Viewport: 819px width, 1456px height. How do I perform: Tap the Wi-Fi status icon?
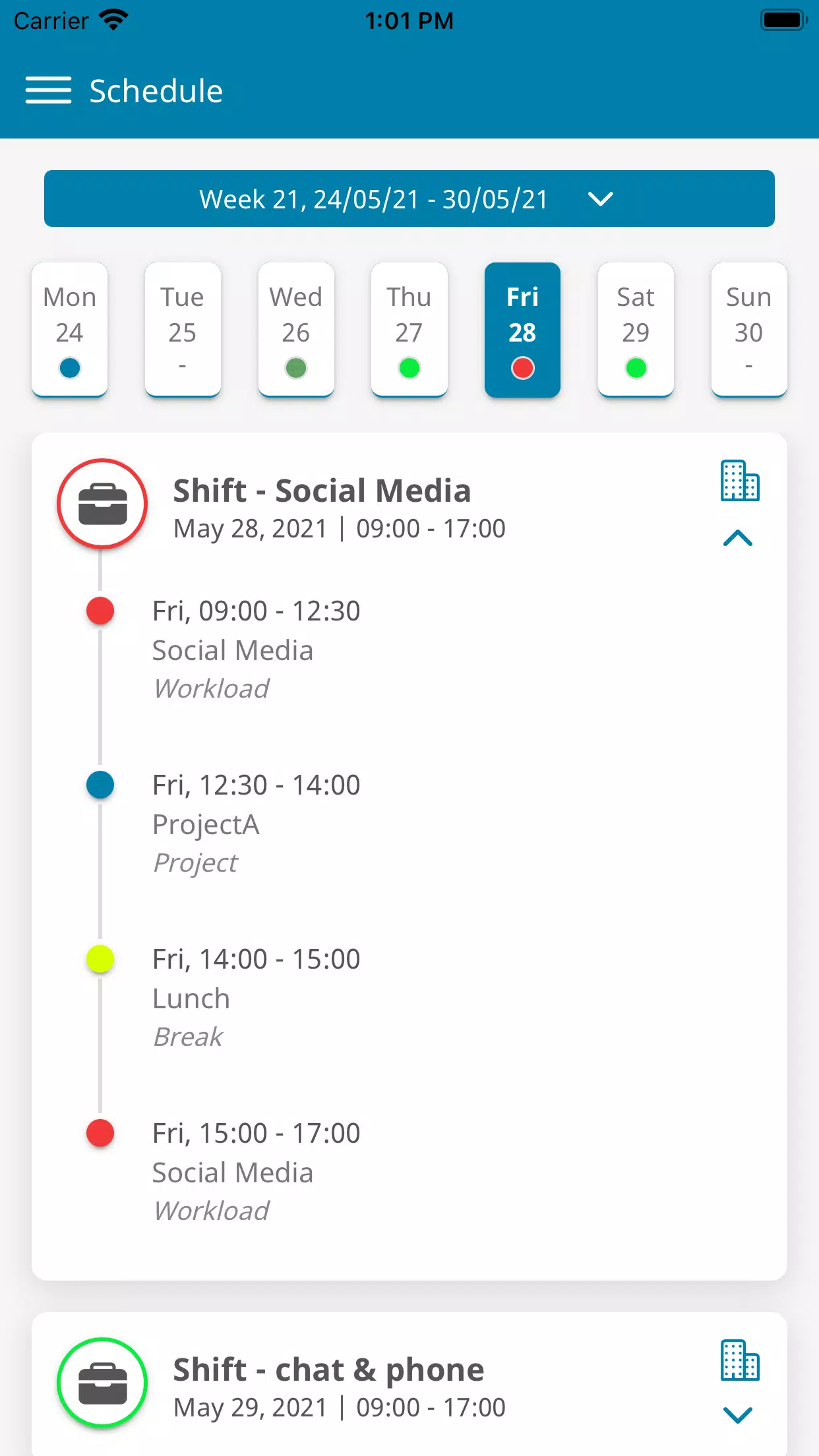point(114,20)
